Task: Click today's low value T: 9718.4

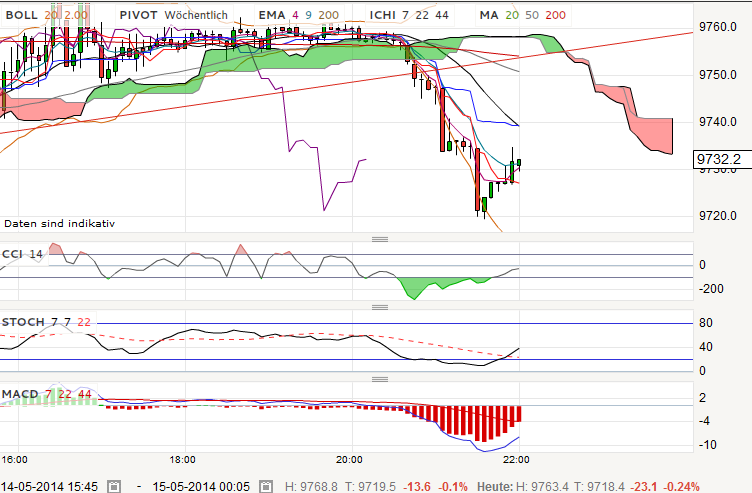Action: (599, 487)
